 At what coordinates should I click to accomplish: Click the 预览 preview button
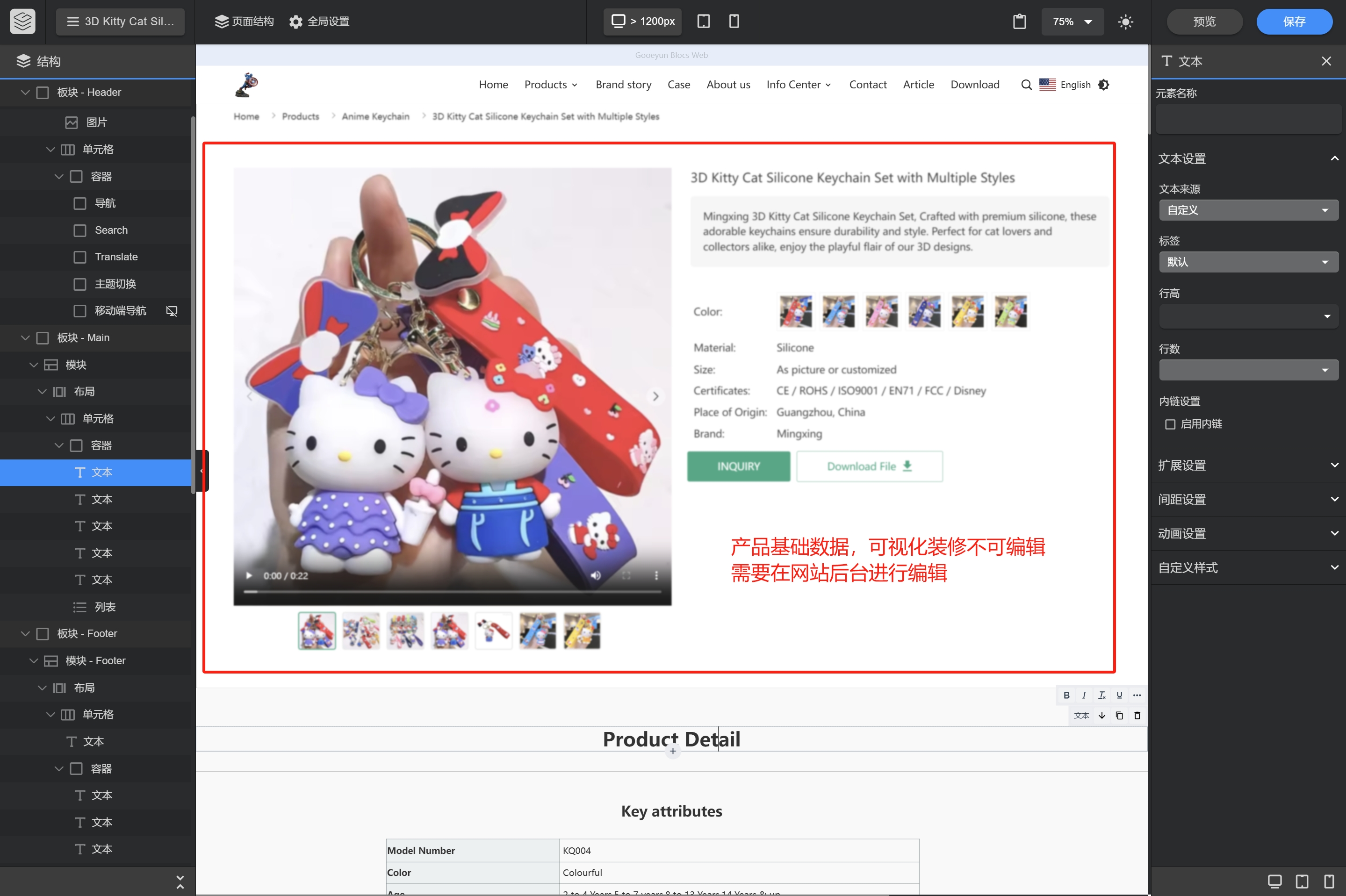coord(1204,22)
